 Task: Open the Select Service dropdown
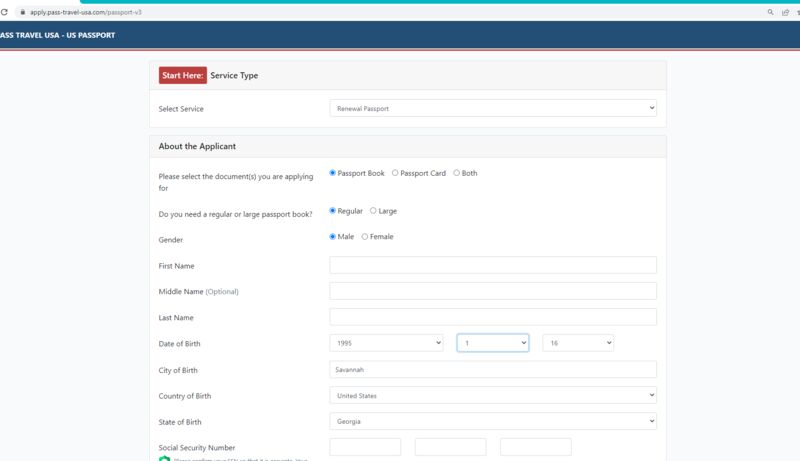[x=493, y=108]
